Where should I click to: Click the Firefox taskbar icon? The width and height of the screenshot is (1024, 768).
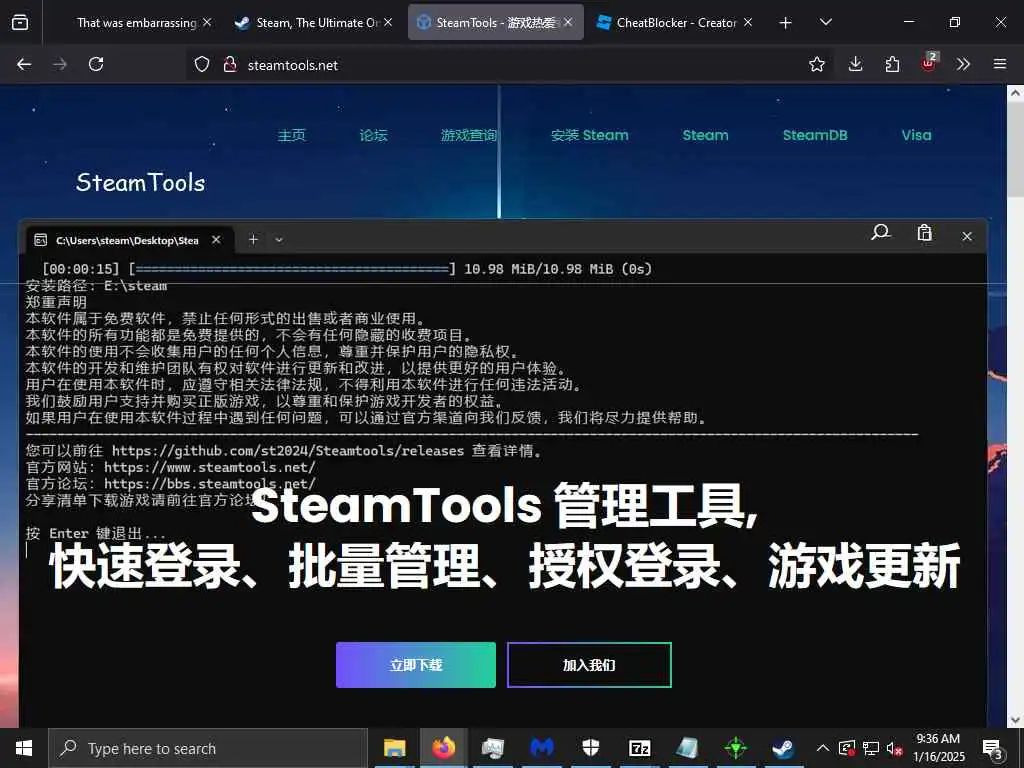coord(443,748)
